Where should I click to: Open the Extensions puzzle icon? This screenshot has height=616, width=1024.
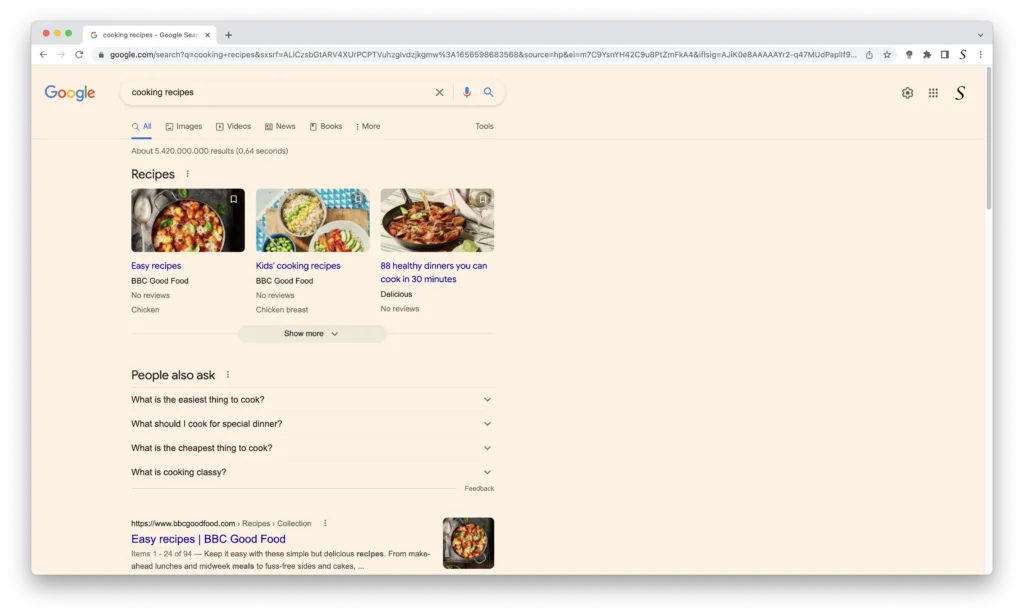927,55
